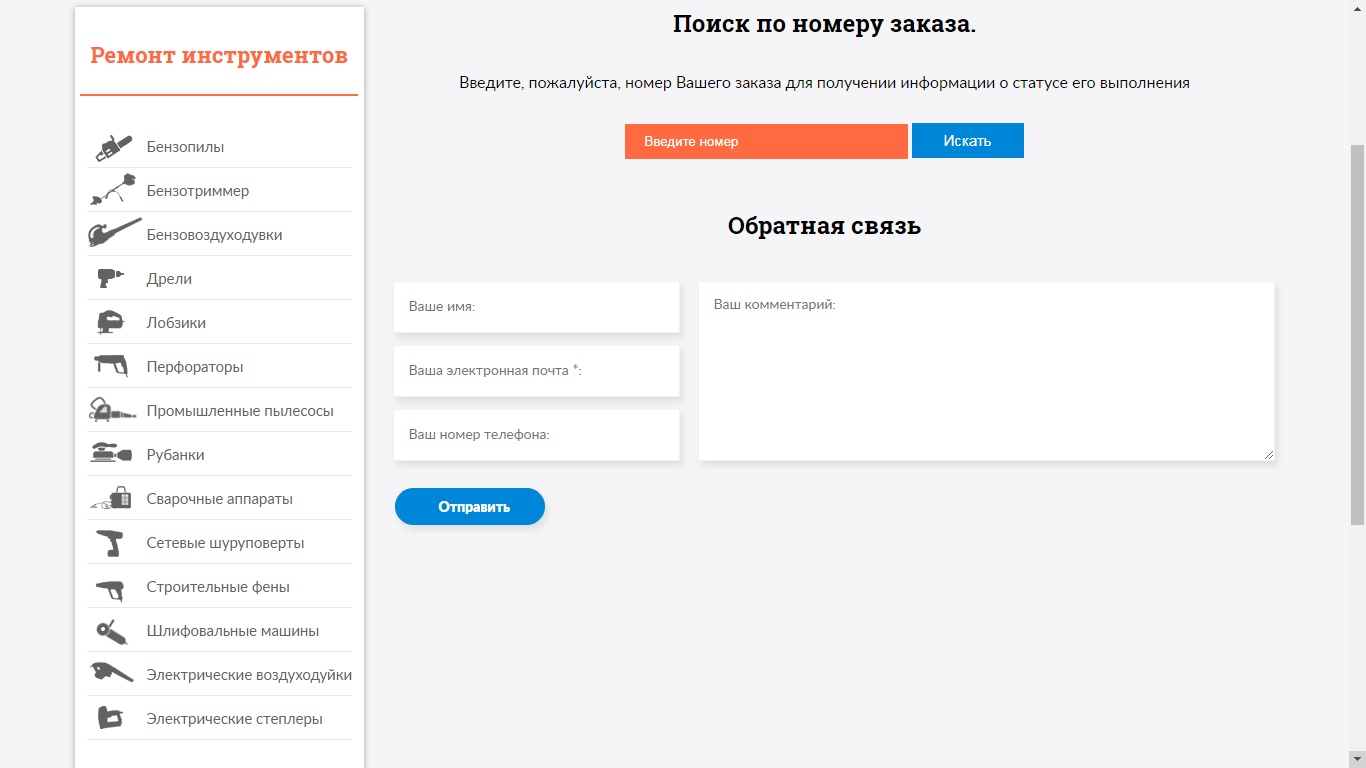
Task: Open the Промышленные пылесосы category
Action: [x=240, y=411]
